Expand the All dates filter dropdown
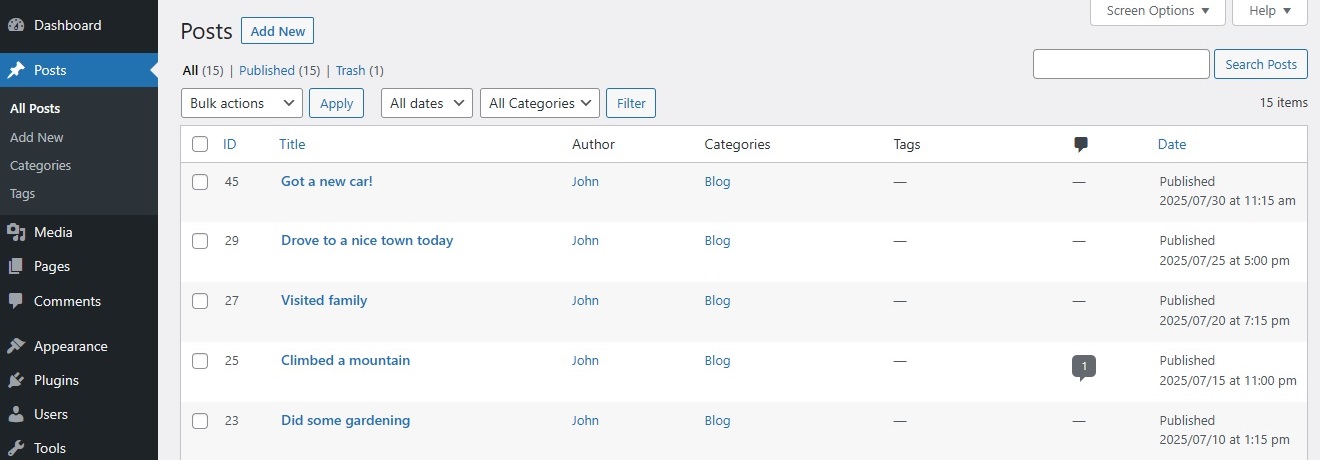 [x=427, y=103]
